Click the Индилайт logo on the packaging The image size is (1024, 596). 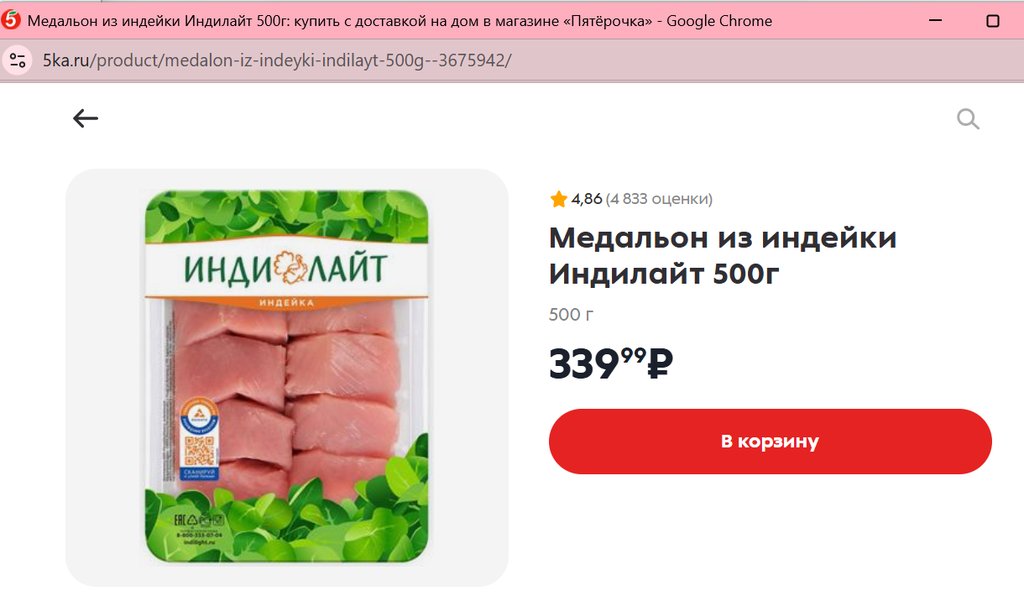tap(286, 269)
